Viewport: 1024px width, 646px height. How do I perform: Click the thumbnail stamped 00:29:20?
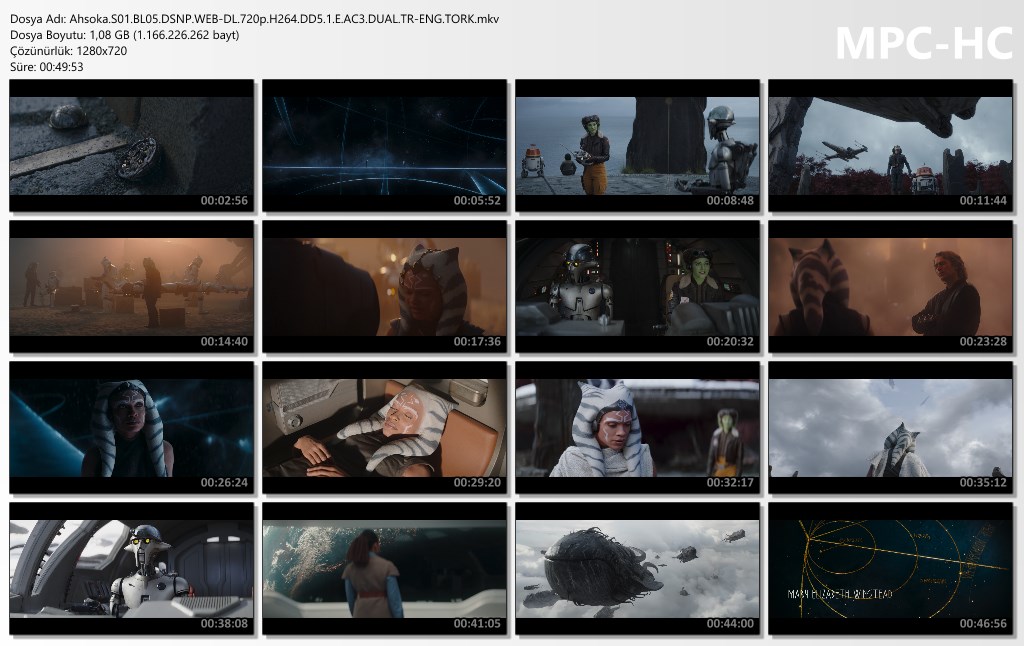pos(384,428)
